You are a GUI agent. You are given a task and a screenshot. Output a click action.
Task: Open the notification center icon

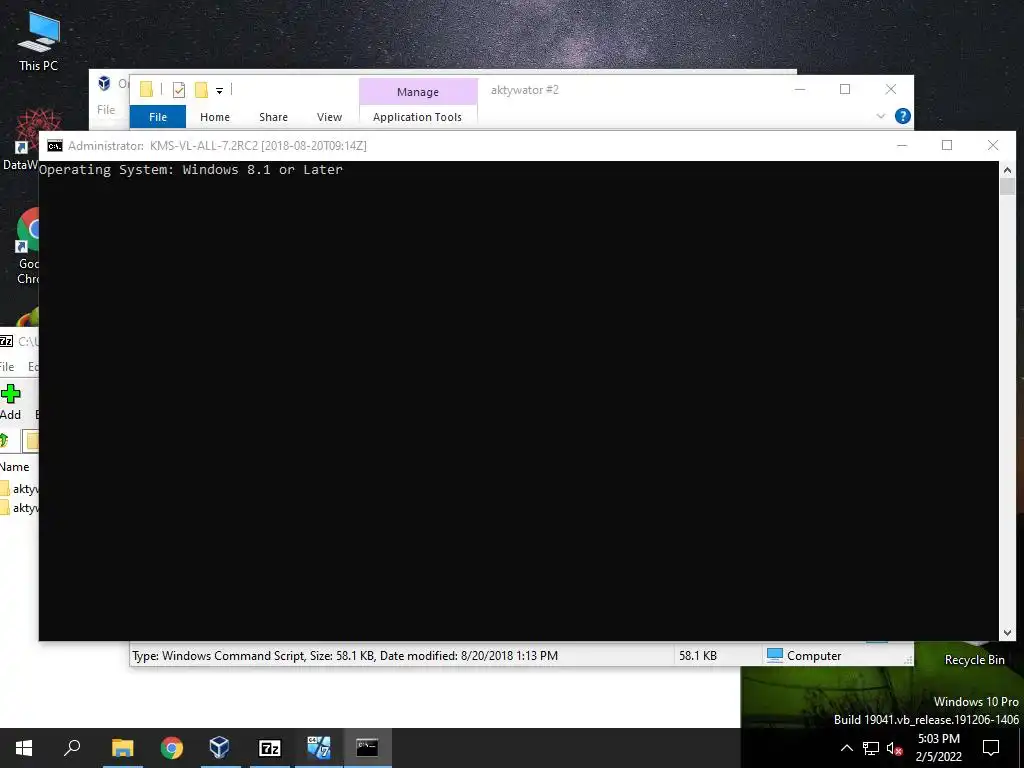[991, 748]
